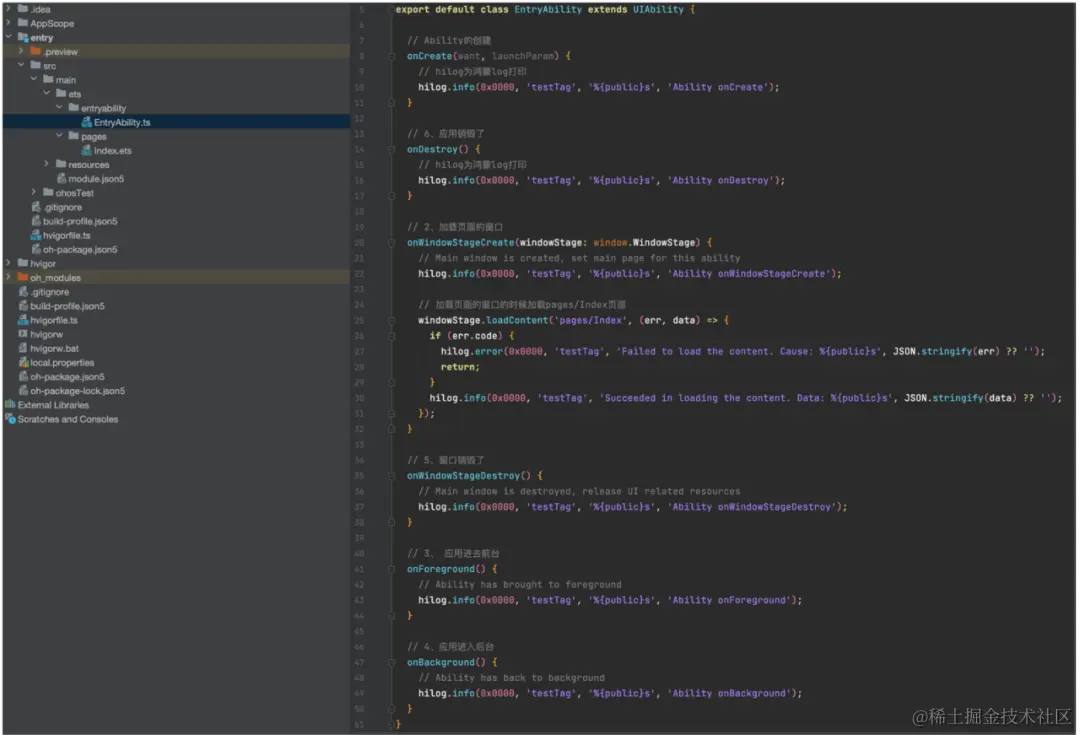Fold the loadContent callback in gutter
Image resolution: width=1080 pixels, height=735 pixels.
coord(391,320)
